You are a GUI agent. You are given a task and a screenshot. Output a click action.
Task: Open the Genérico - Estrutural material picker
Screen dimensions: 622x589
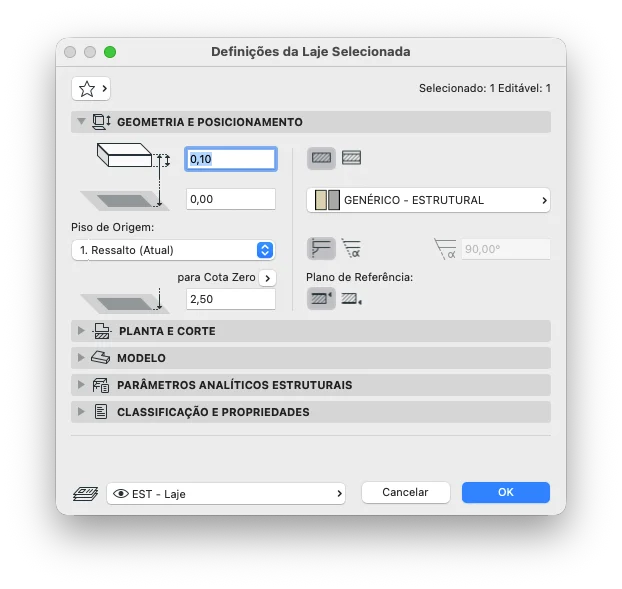[428, 200]
